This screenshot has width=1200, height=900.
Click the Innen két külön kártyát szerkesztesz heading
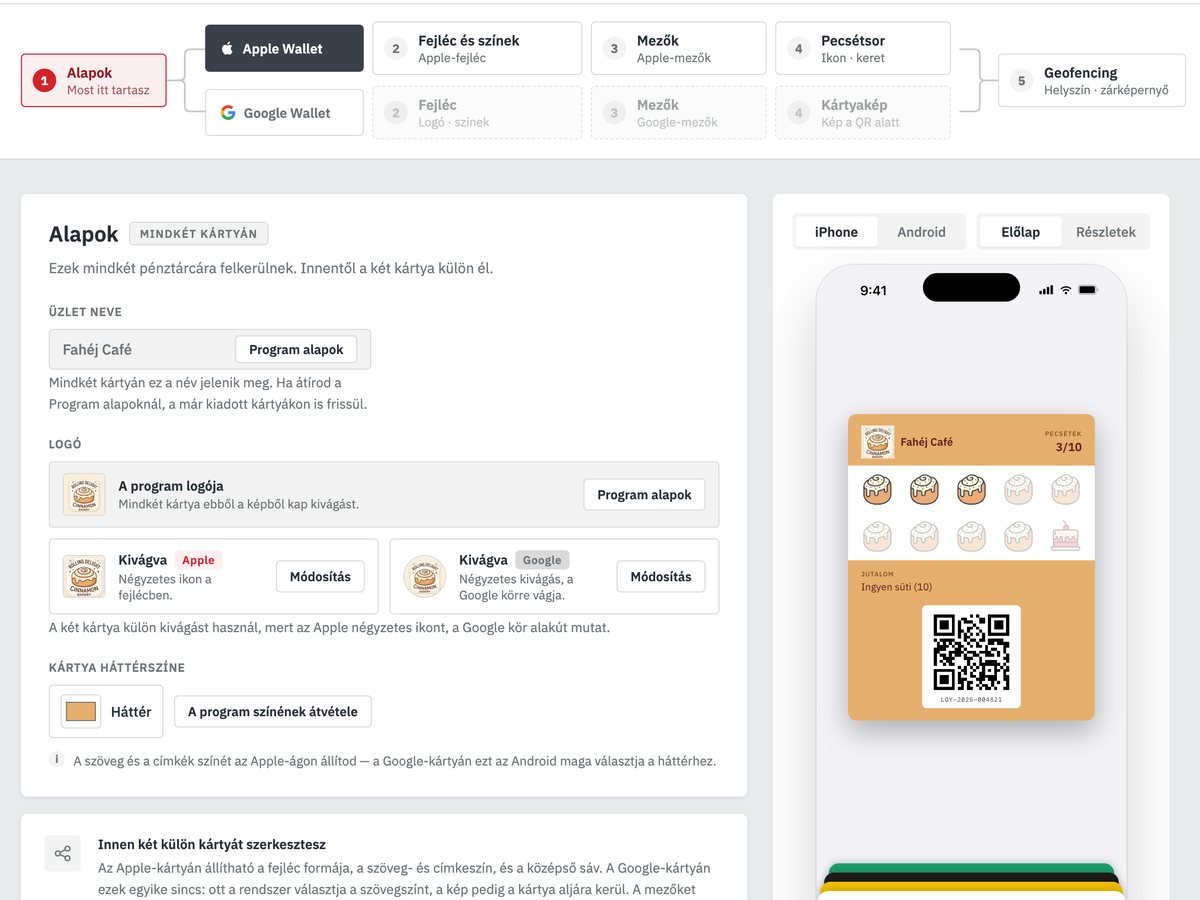pyautogui.click(x=212, y=844)
